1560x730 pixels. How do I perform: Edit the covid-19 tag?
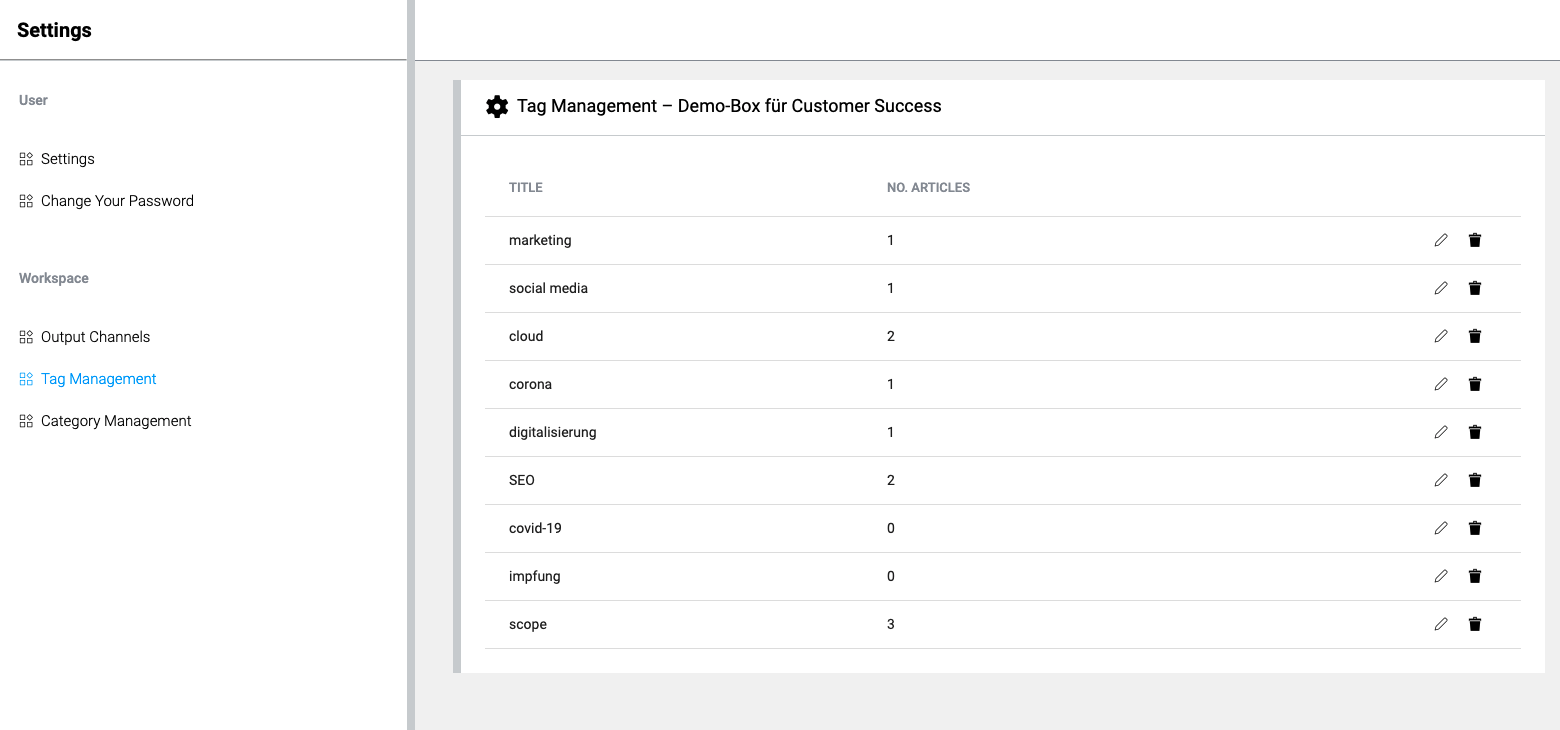tap(1441, 528)
